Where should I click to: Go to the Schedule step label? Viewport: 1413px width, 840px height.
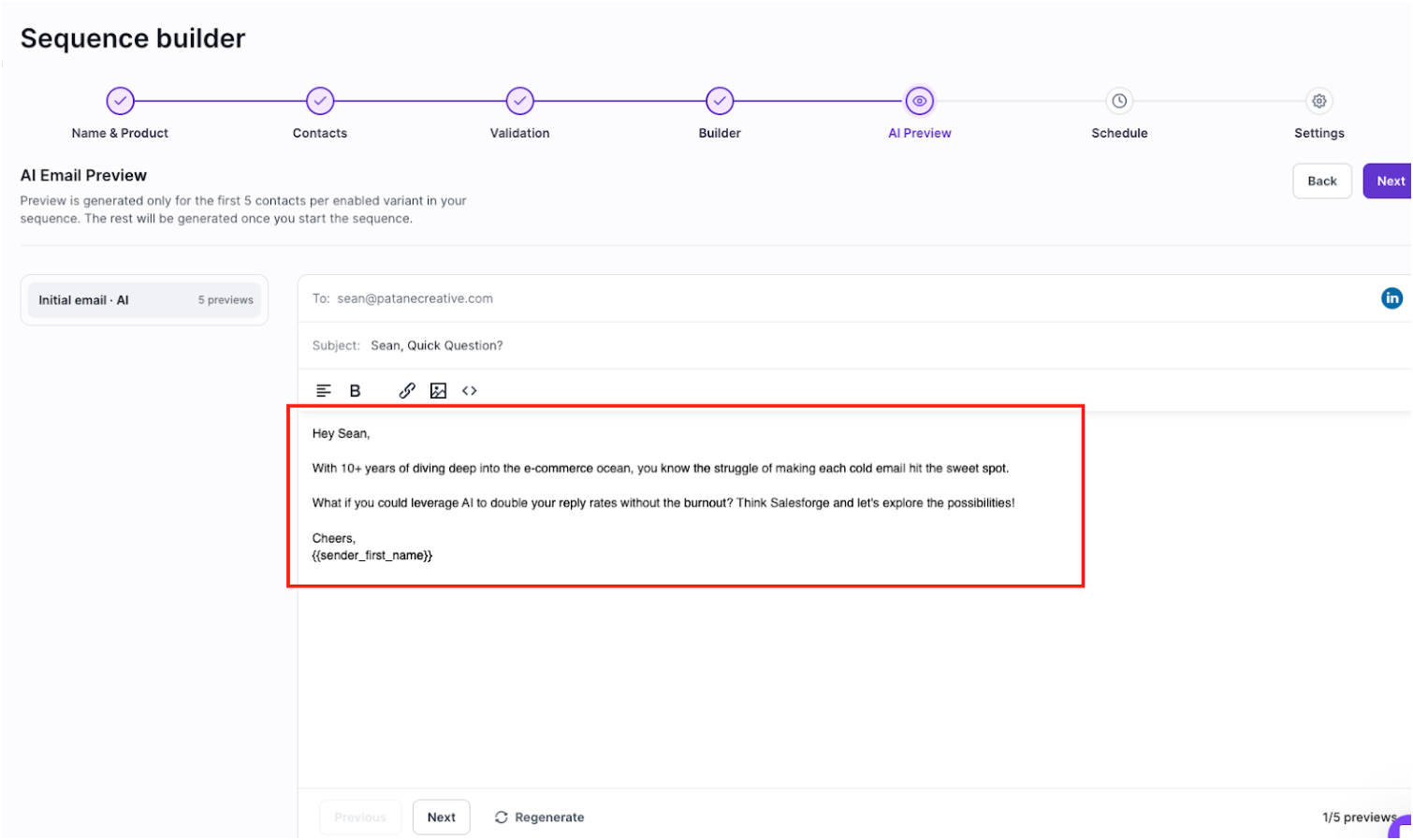coord(1119,133)
